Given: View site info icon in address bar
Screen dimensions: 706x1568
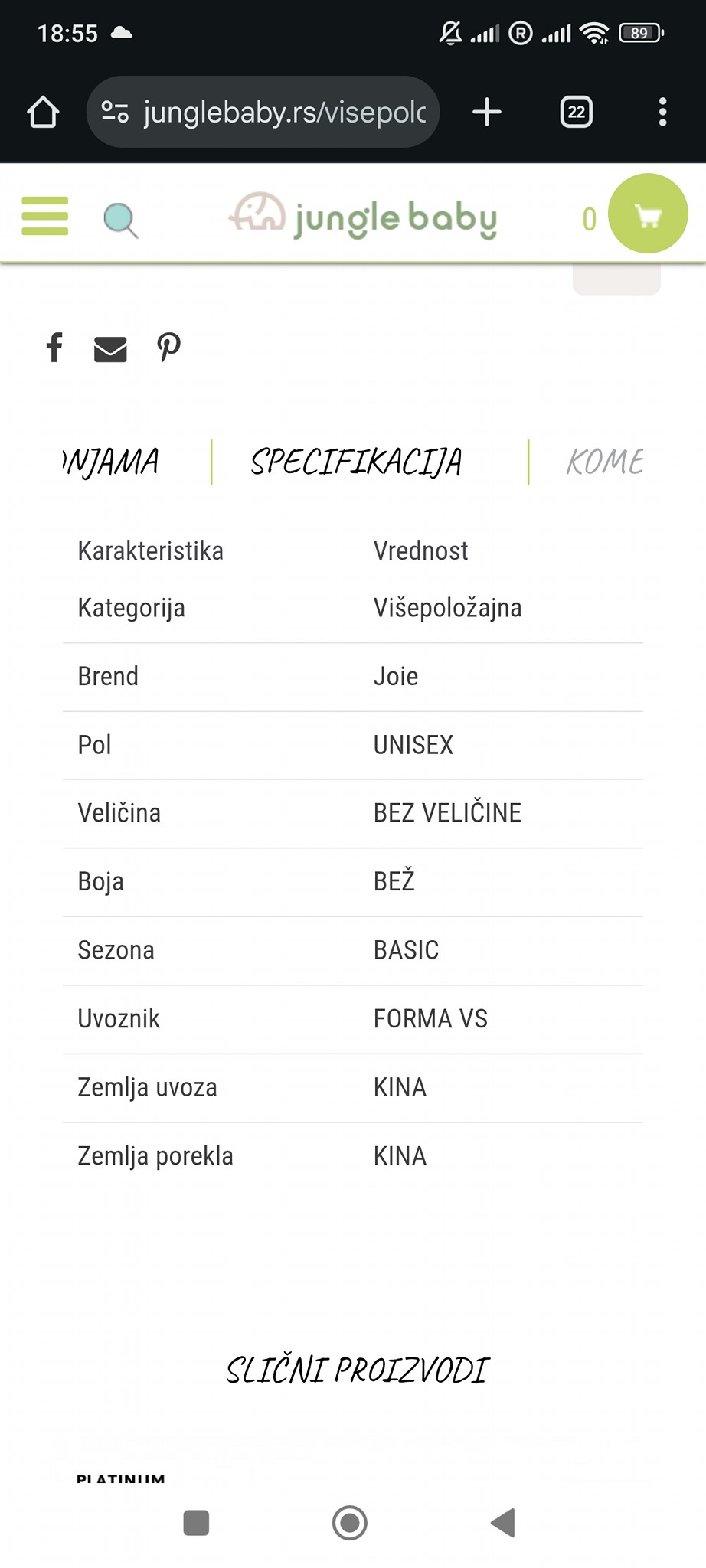Looking at the screenshot, I should click(x=115, y=113).
